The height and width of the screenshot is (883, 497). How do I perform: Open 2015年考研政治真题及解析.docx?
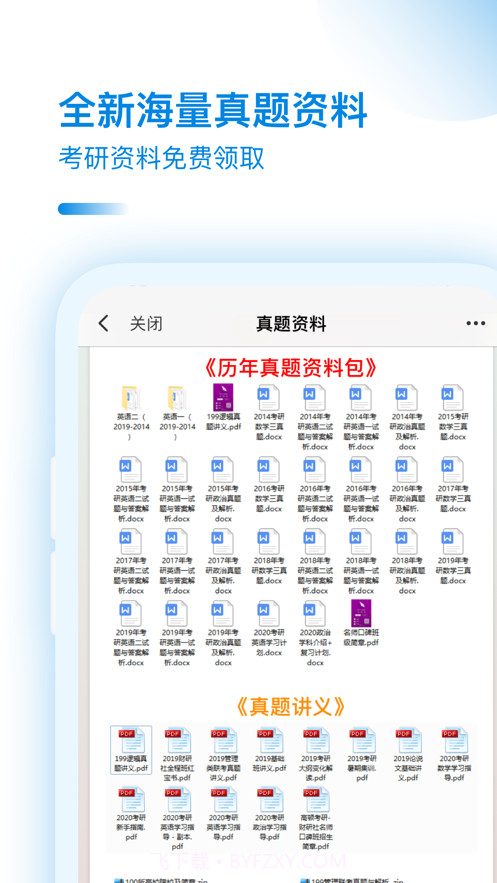click(x=223, y=490)
